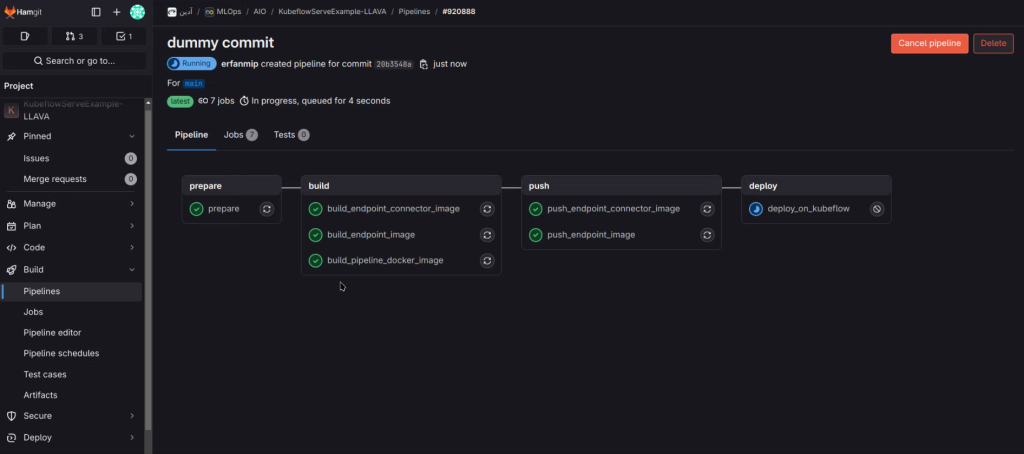1024x454 pixels.
Task: Toggle the sidebar collapse button
Action: tap(96, 12)
